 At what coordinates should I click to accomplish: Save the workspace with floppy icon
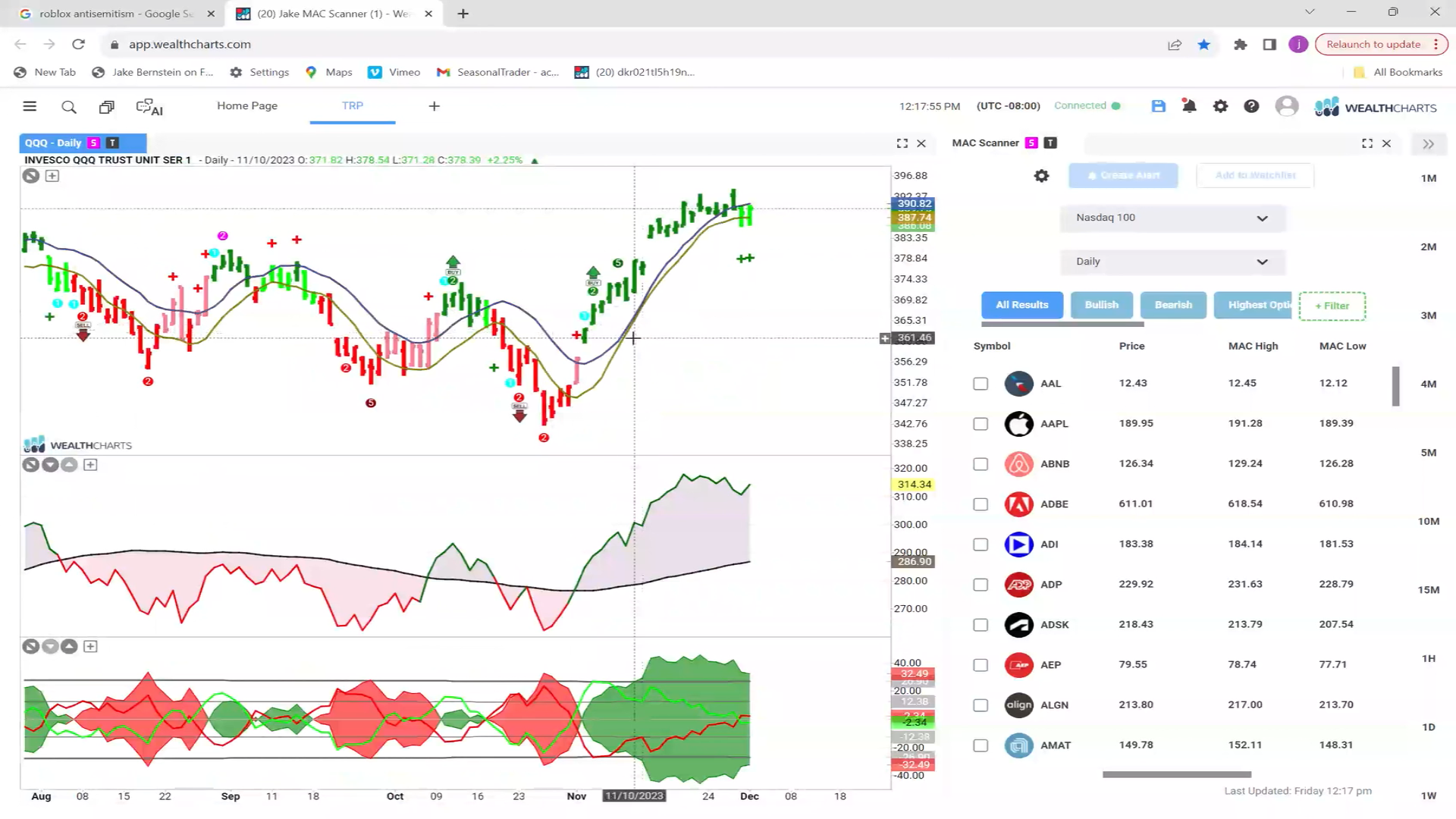(x=1158, y=106)
